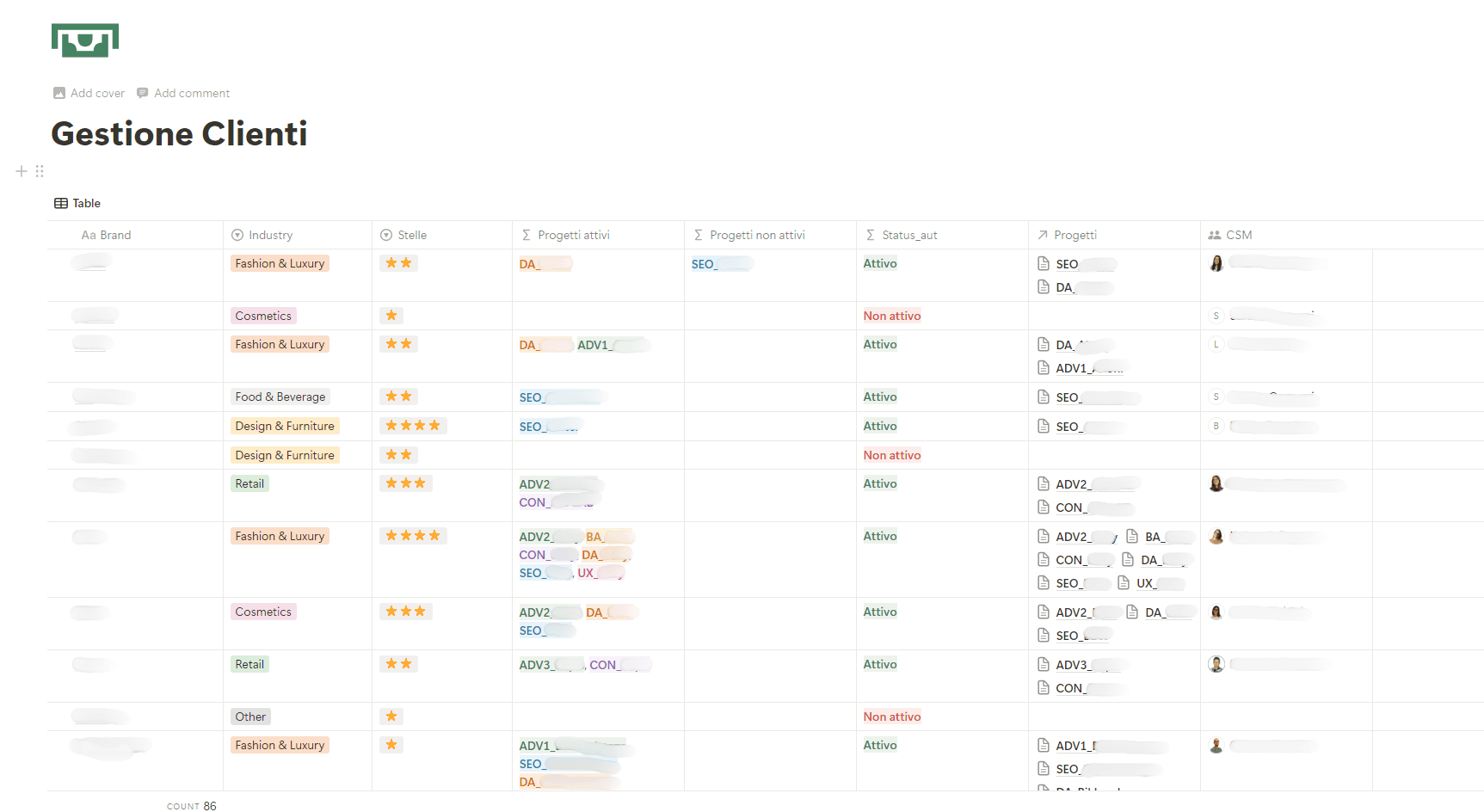This screenshot has width=1484, height=812.
Task: Click the people icon on the CSM column header
Action: pyautogui.click(x=1216, y=234)
